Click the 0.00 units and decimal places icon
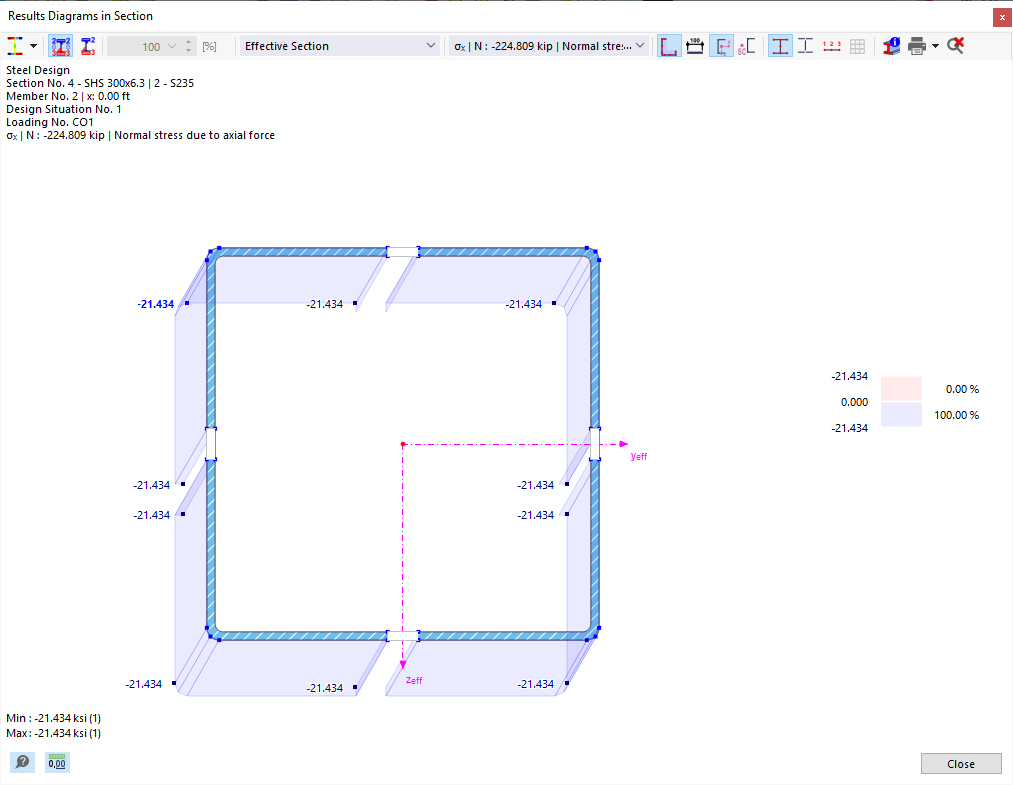 [x=56, y=763]
